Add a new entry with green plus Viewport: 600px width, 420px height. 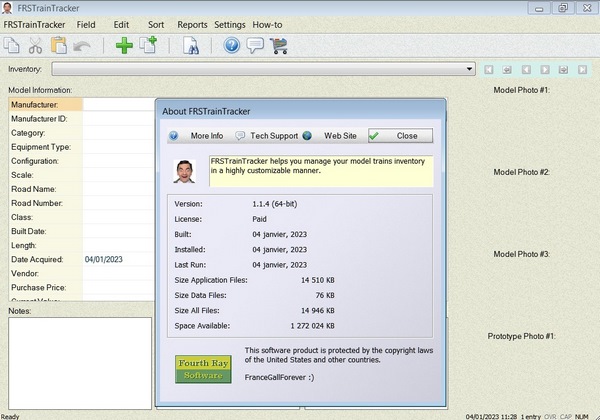click(x=124, y=46)
